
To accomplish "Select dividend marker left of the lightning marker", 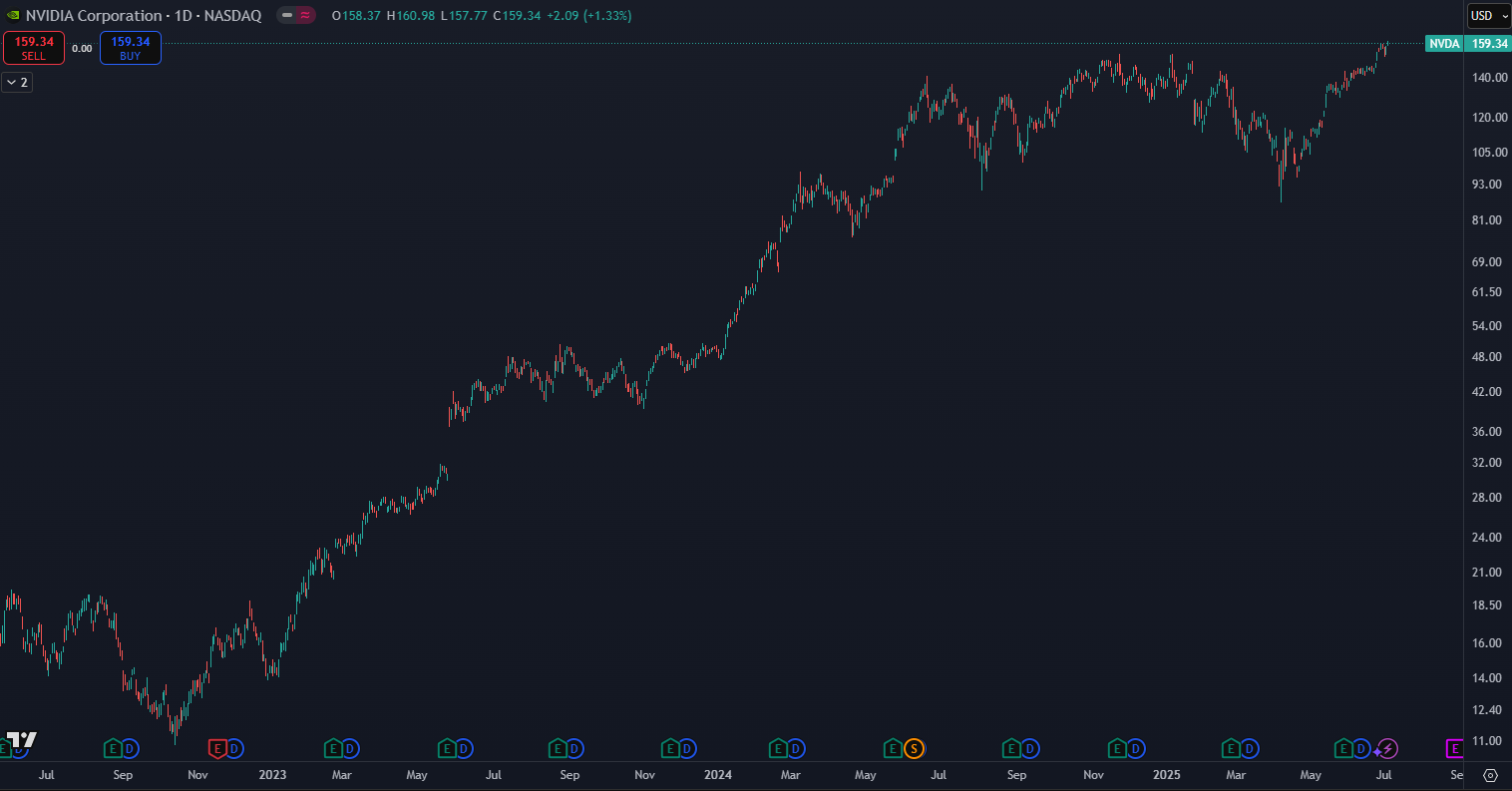I will tap(1362, 748).
